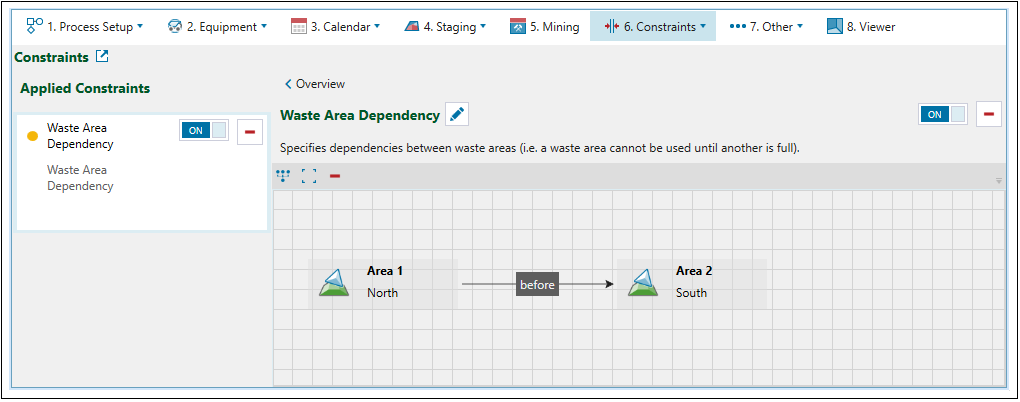
Task: Click the Equipment tab icon
Action: 174,27
